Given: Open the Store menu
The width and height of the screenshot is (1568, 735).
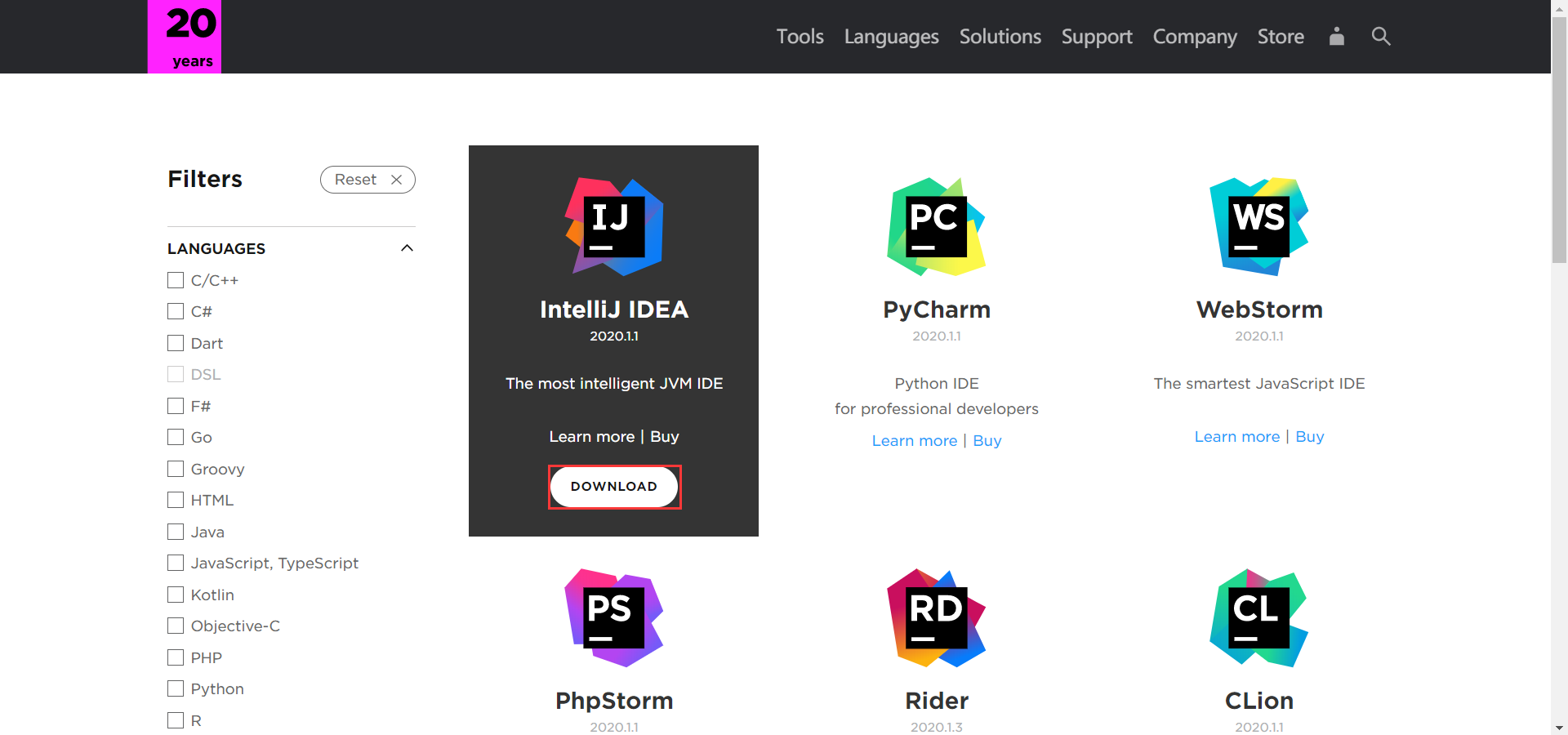Looking at the screenshot, I should [1281, 37].
